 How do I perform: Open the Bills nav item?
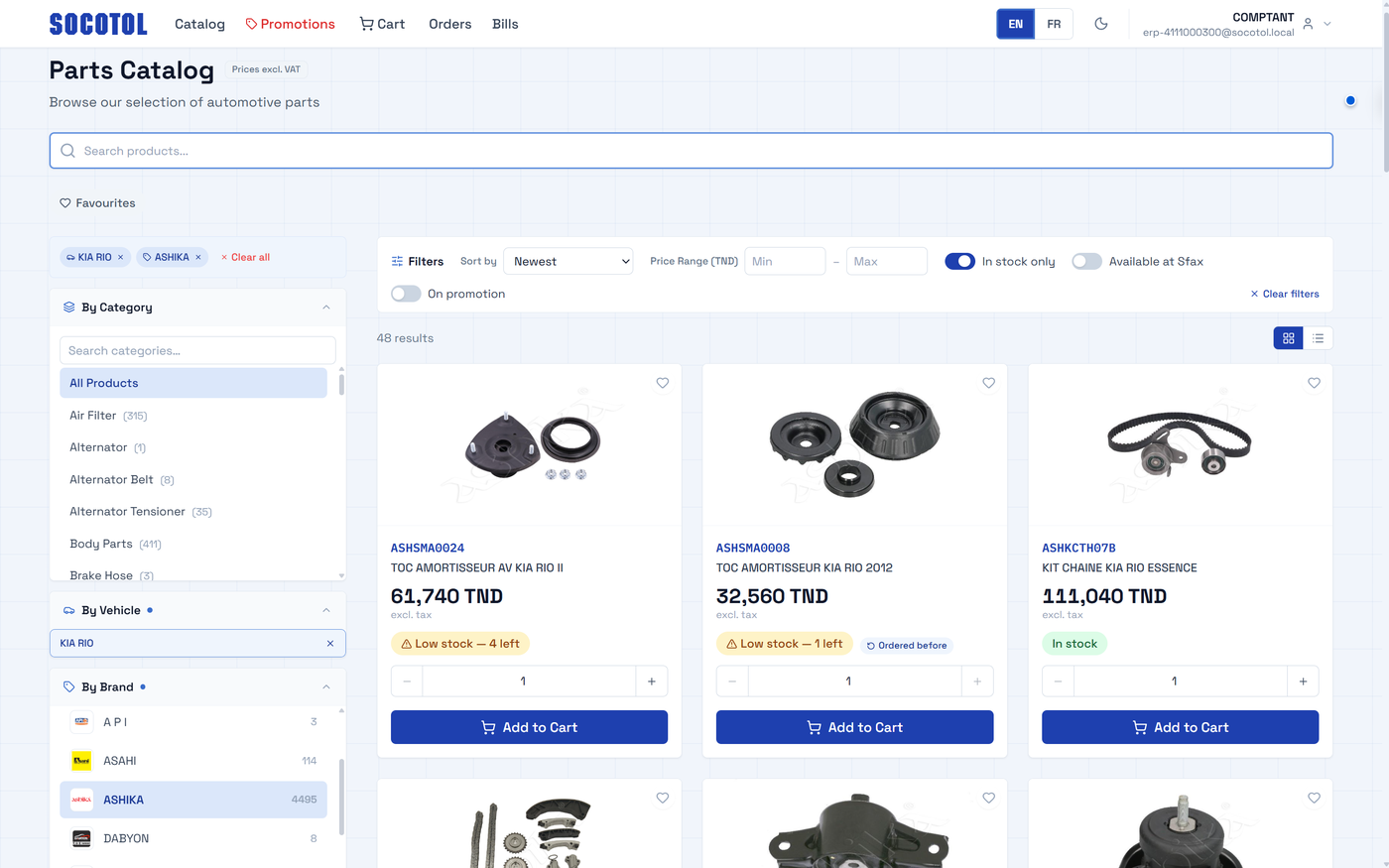coord(505,24)
